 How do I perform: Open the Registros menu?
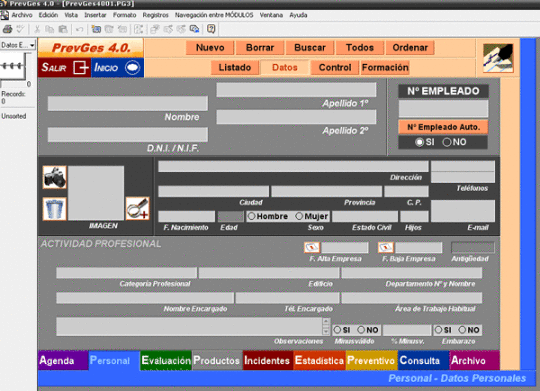click(x=156, y=15)
